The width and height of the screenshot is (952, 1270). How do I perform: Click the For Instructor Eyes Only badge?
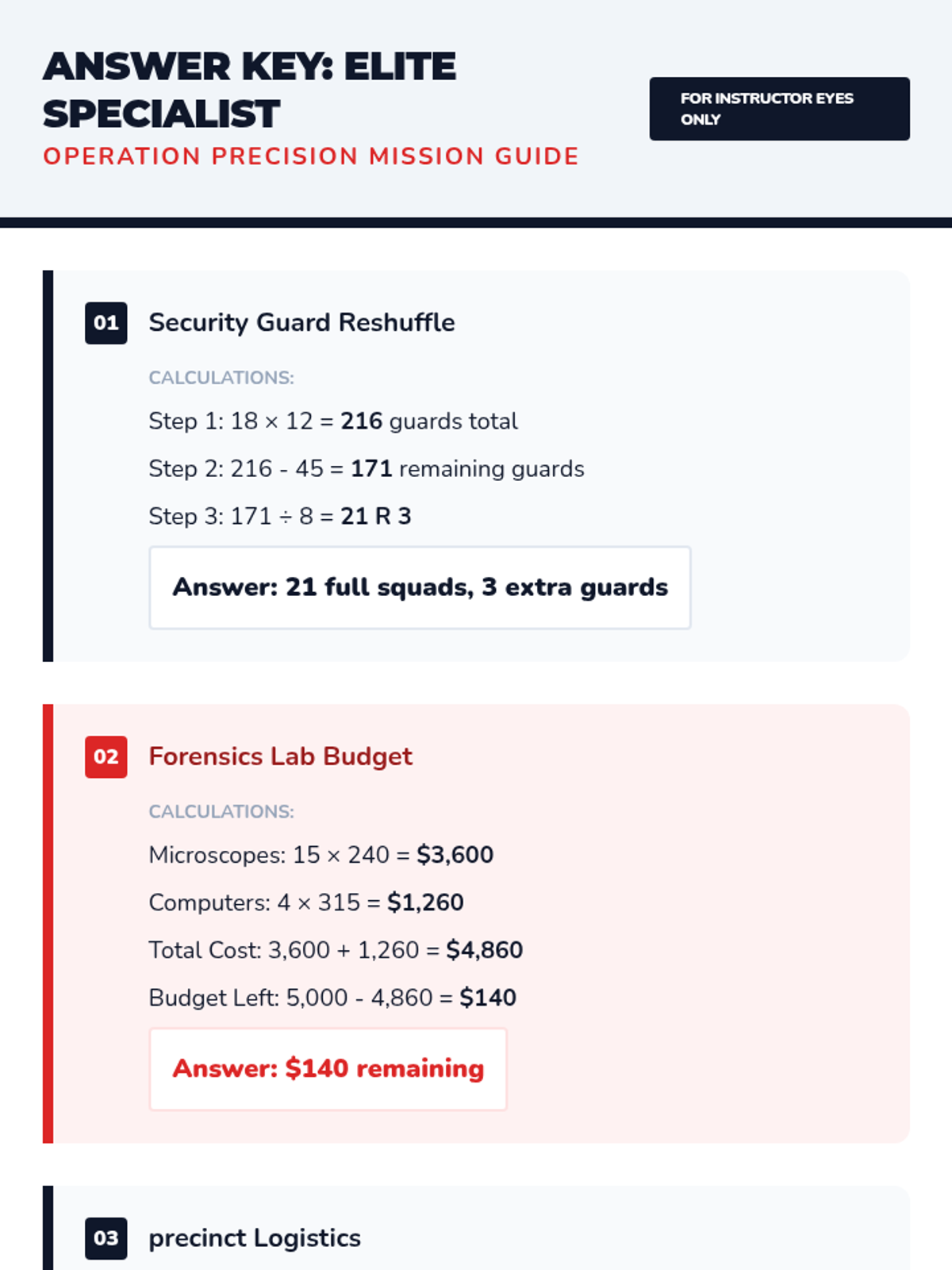point(779,109)
